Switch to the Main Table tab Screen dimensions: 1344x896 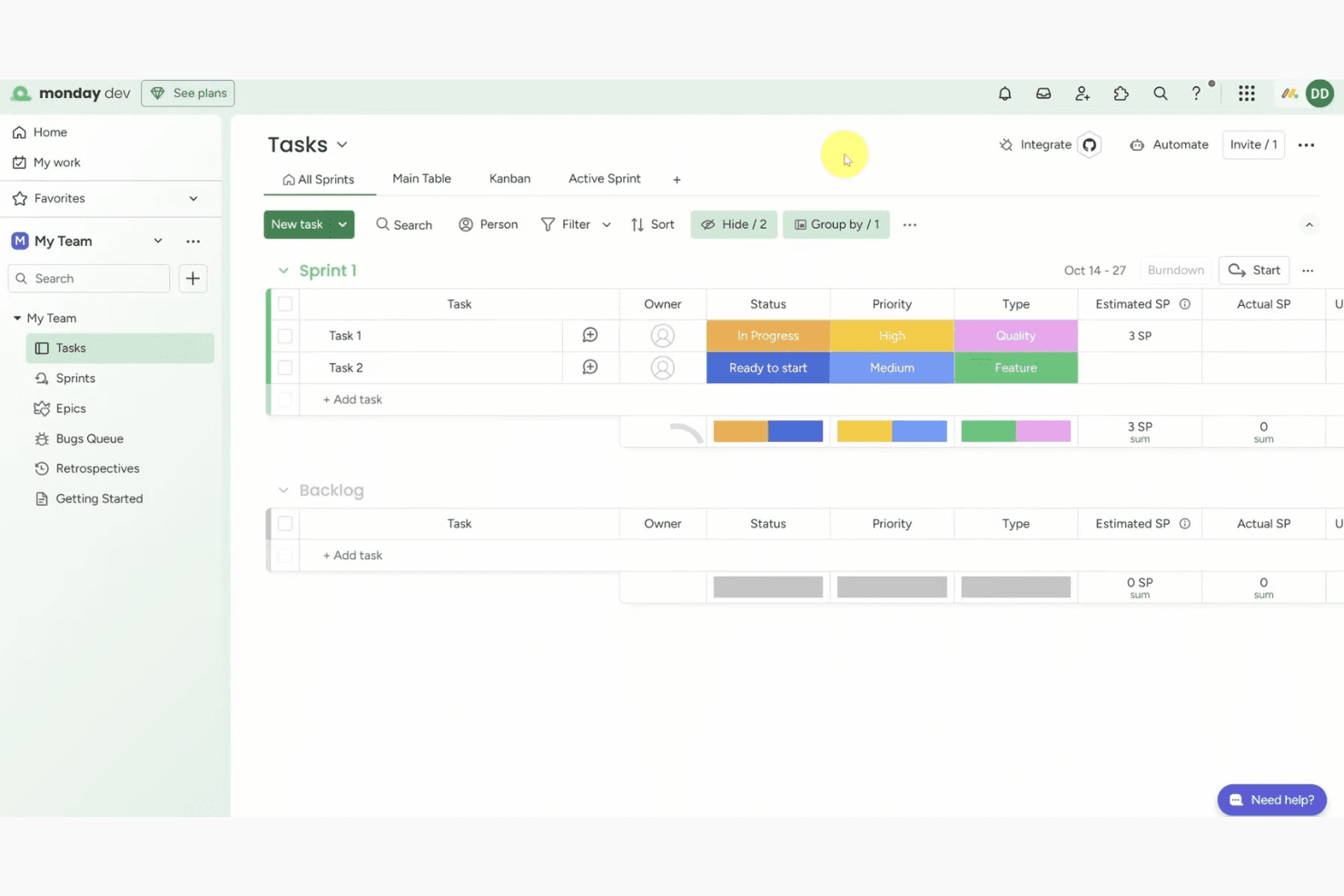click(421, 179)
